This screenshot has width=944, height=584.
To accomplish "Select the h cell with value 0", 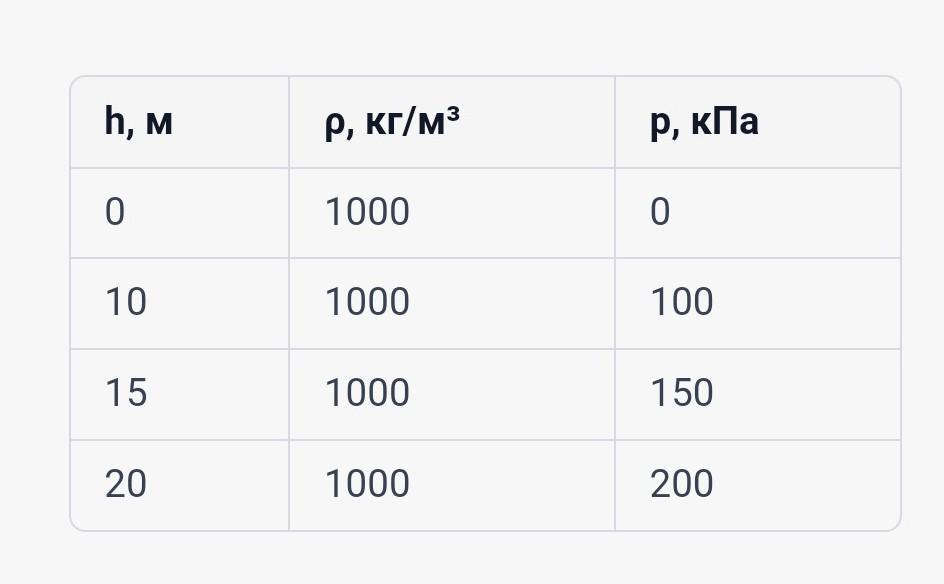I will [x=179, y=213].
